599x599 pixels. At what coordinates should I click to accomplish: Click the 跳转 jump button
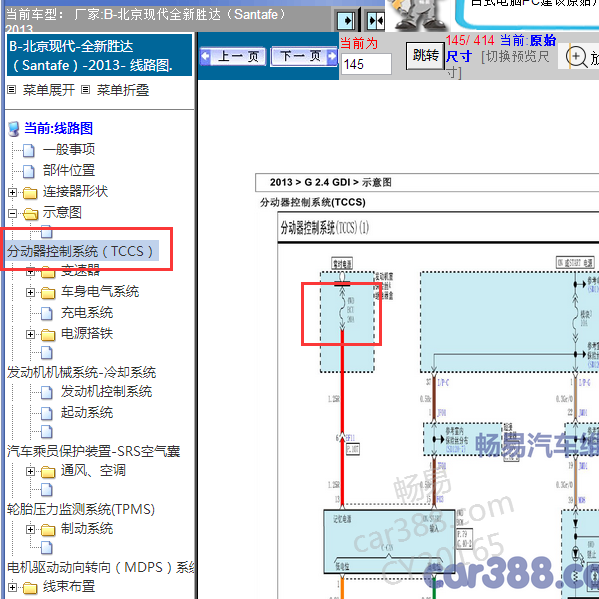(426, 56)
